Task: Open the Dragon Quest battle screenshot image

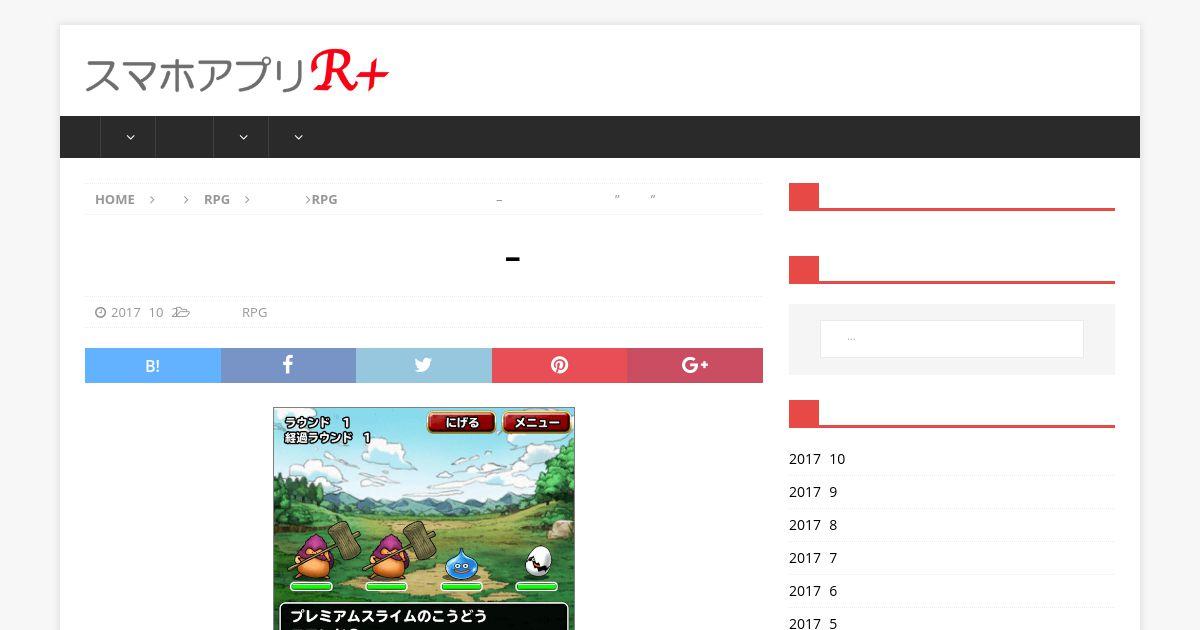Action: [424, 518]
